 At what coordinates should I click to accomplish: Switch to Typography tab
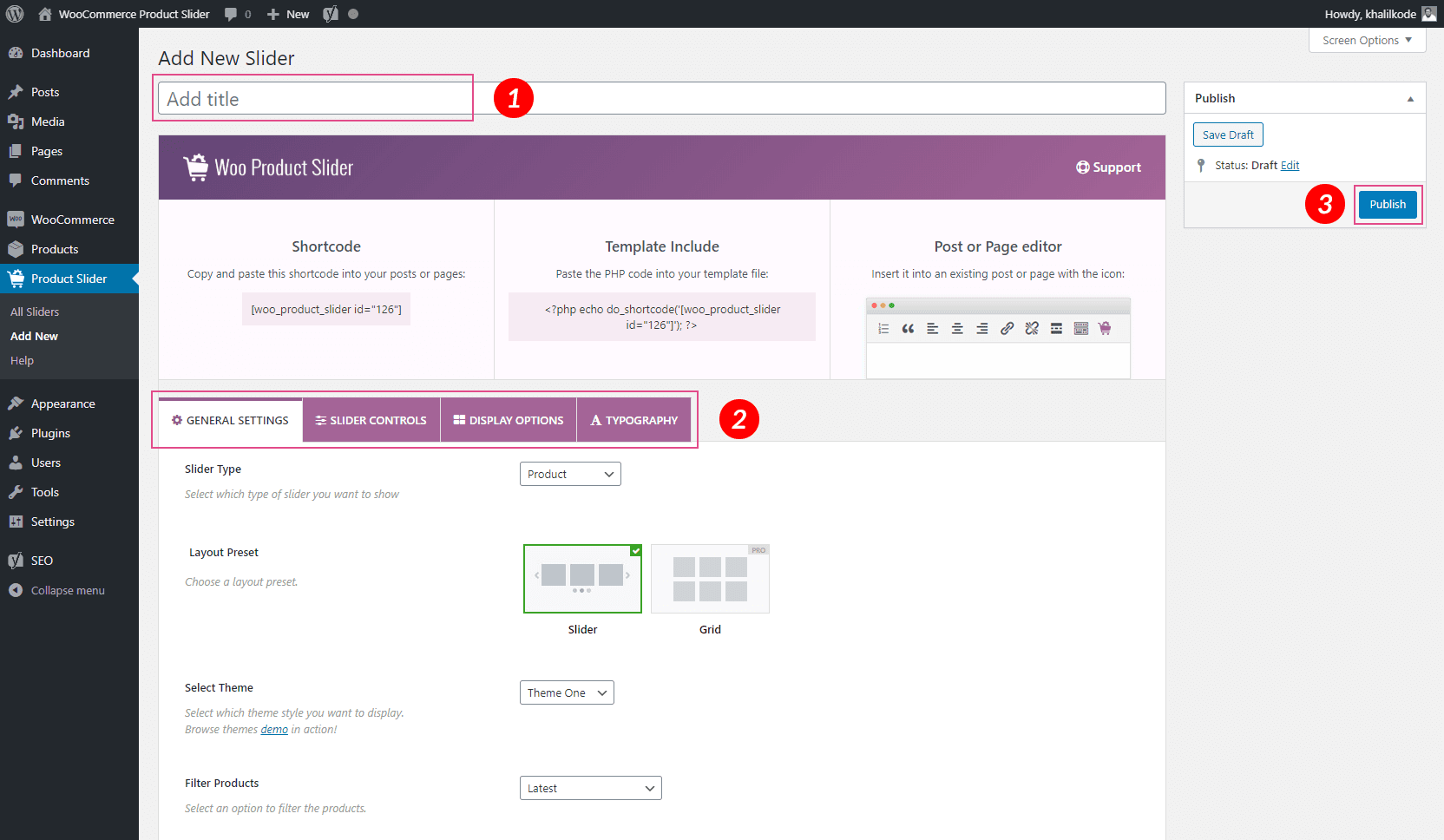[x=634, y=420]
